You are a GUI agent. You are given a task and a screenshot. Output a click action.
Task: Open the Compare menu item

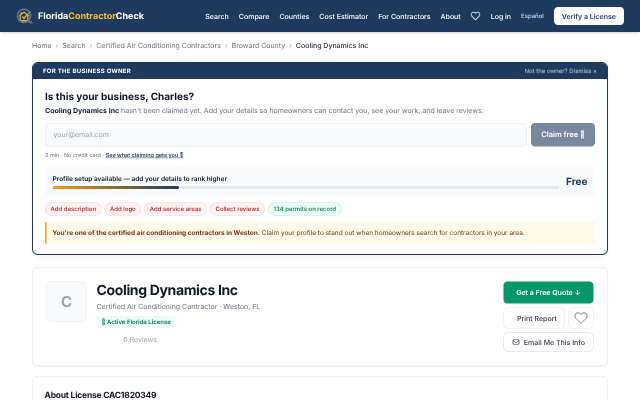pos(254,16)
